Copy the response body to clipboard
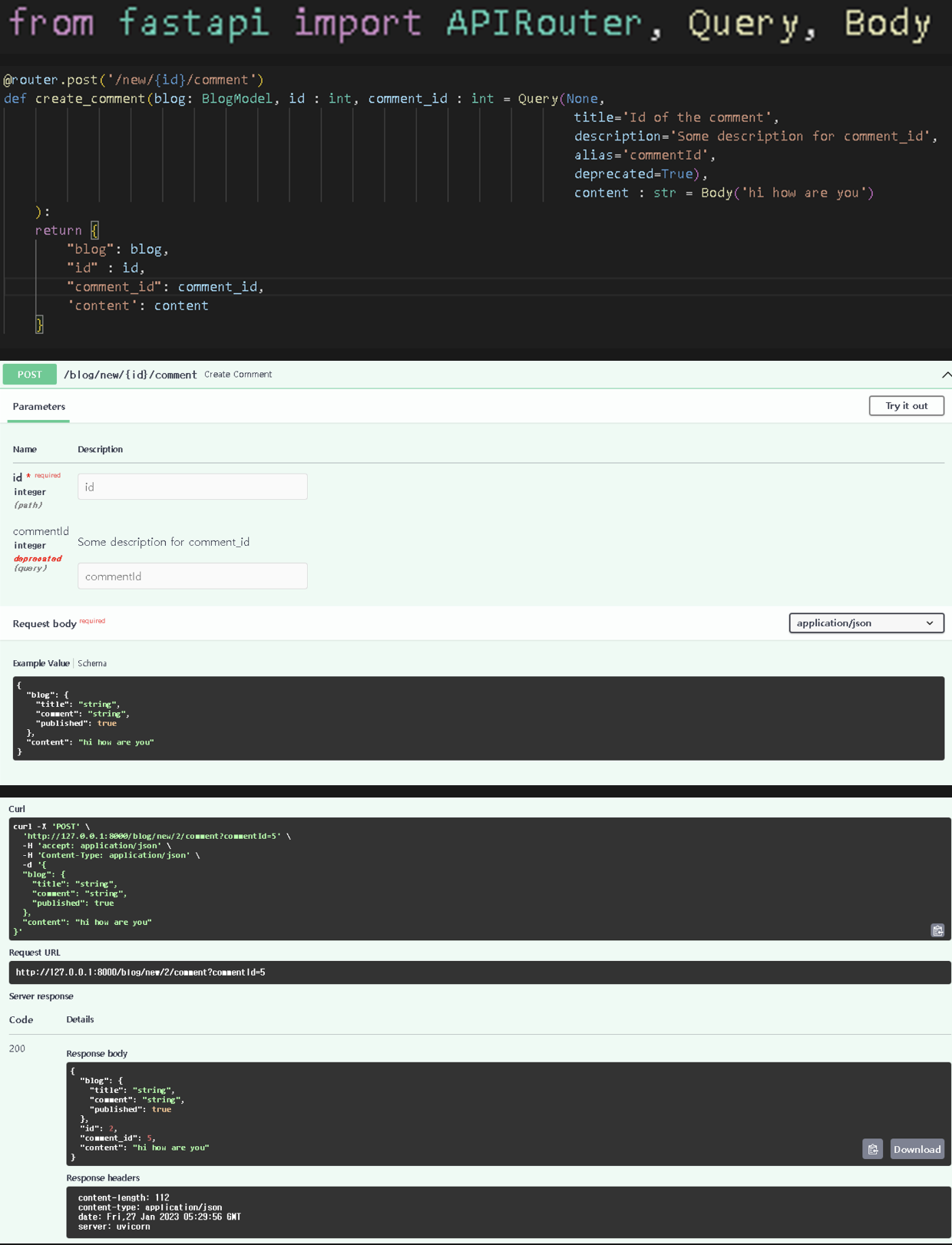The width and height of the screenshot is (952, 1245). pyautogui.click(x=872, y=1149)
